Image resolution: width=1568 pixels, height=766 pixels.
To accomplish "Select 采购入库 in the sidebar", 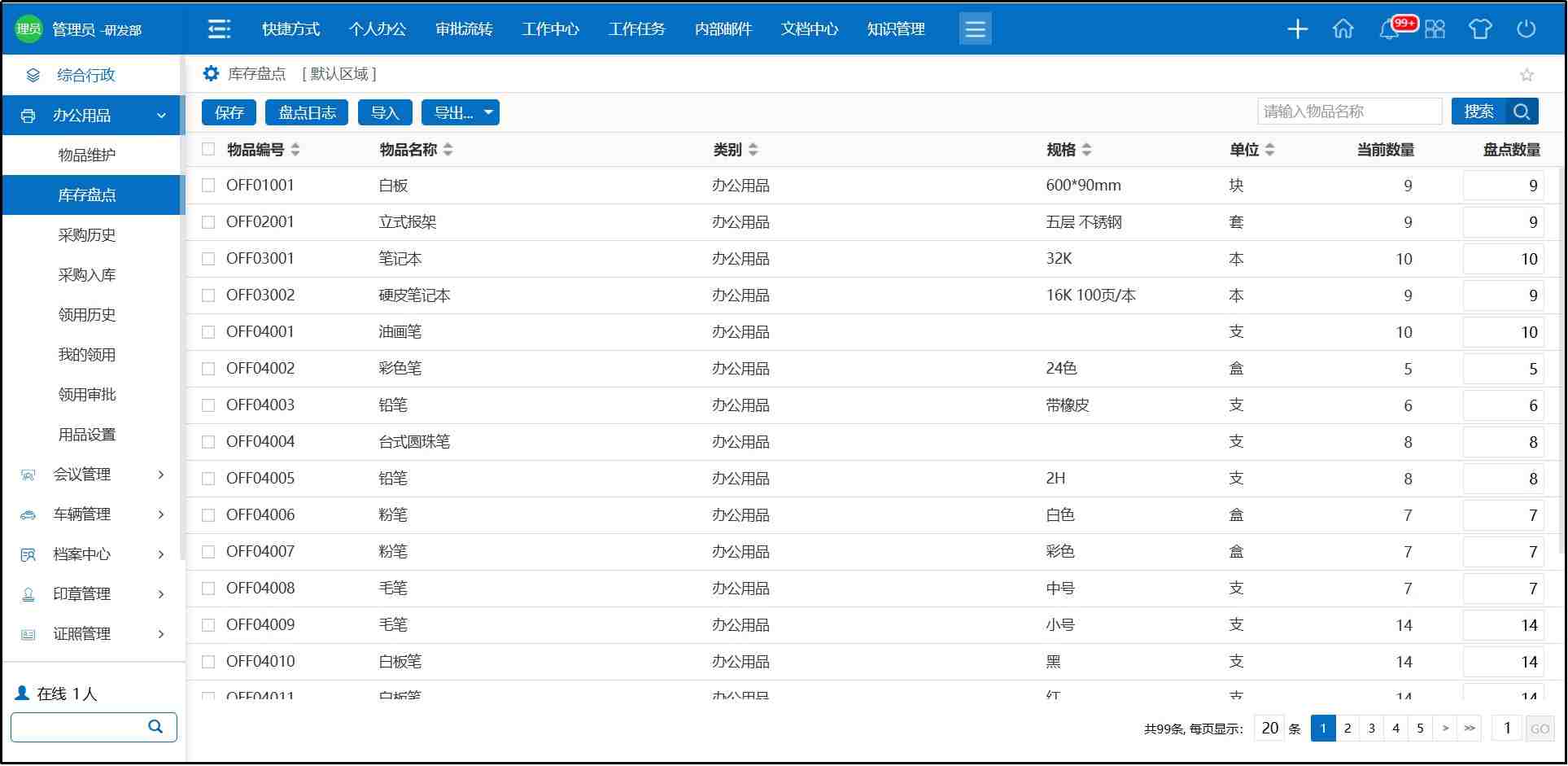I will point(87,275).
